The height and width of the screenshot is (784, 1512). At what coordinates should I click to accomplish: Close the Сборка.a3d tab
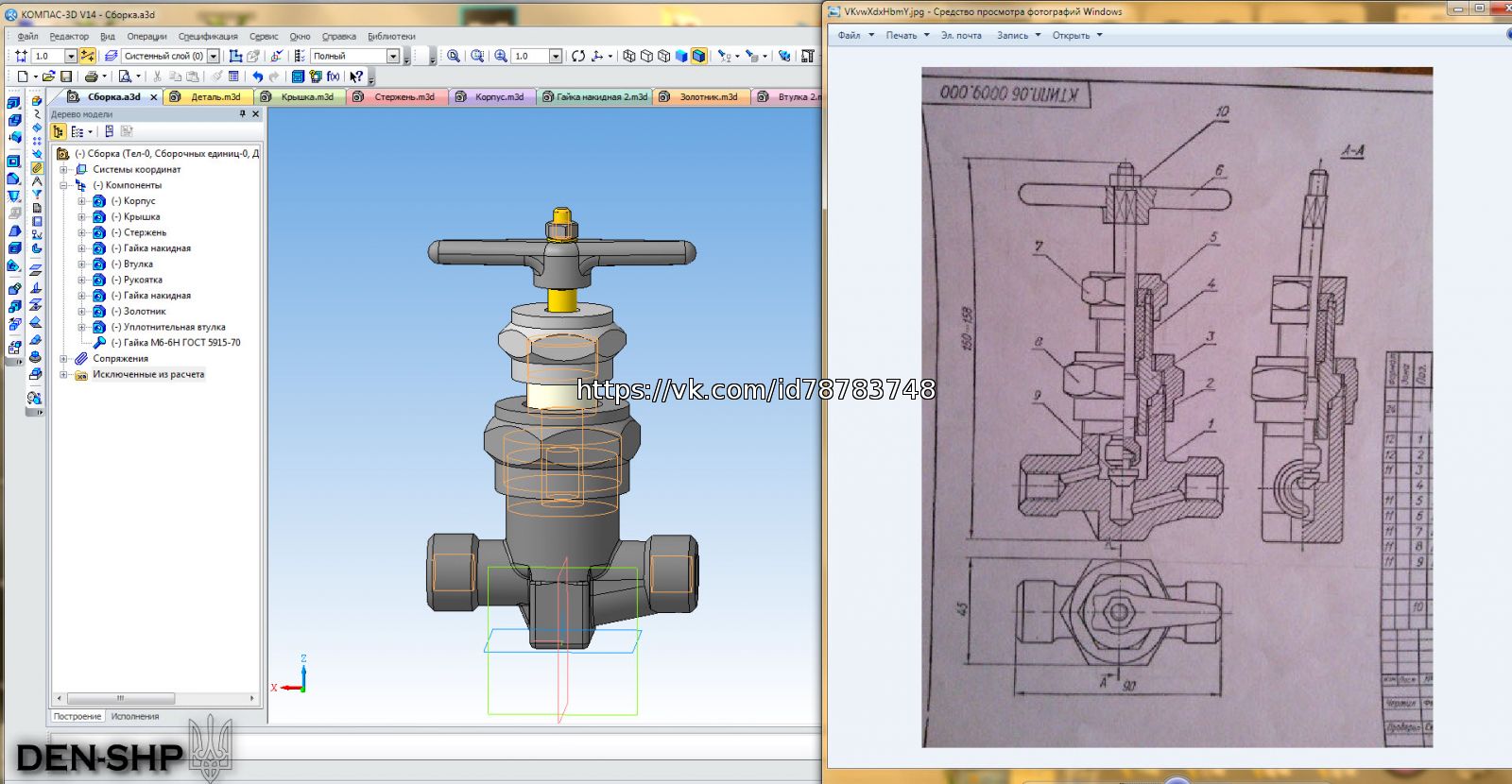pos(154,97)
